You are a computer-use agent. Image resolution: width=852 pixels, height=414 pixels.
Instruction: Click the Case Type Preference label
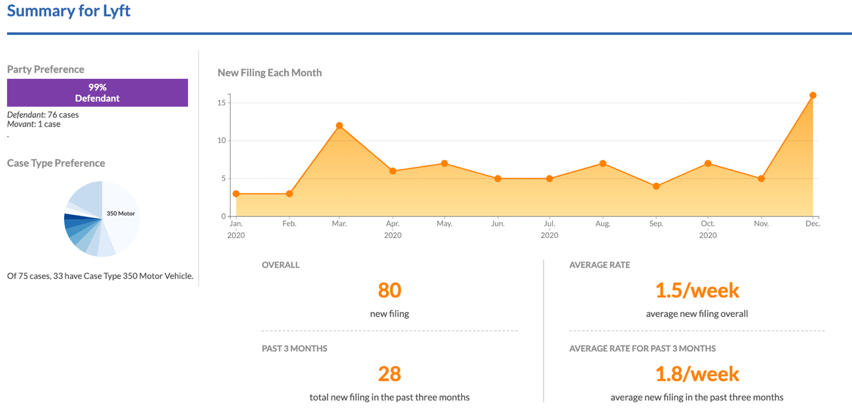(56, 163)
